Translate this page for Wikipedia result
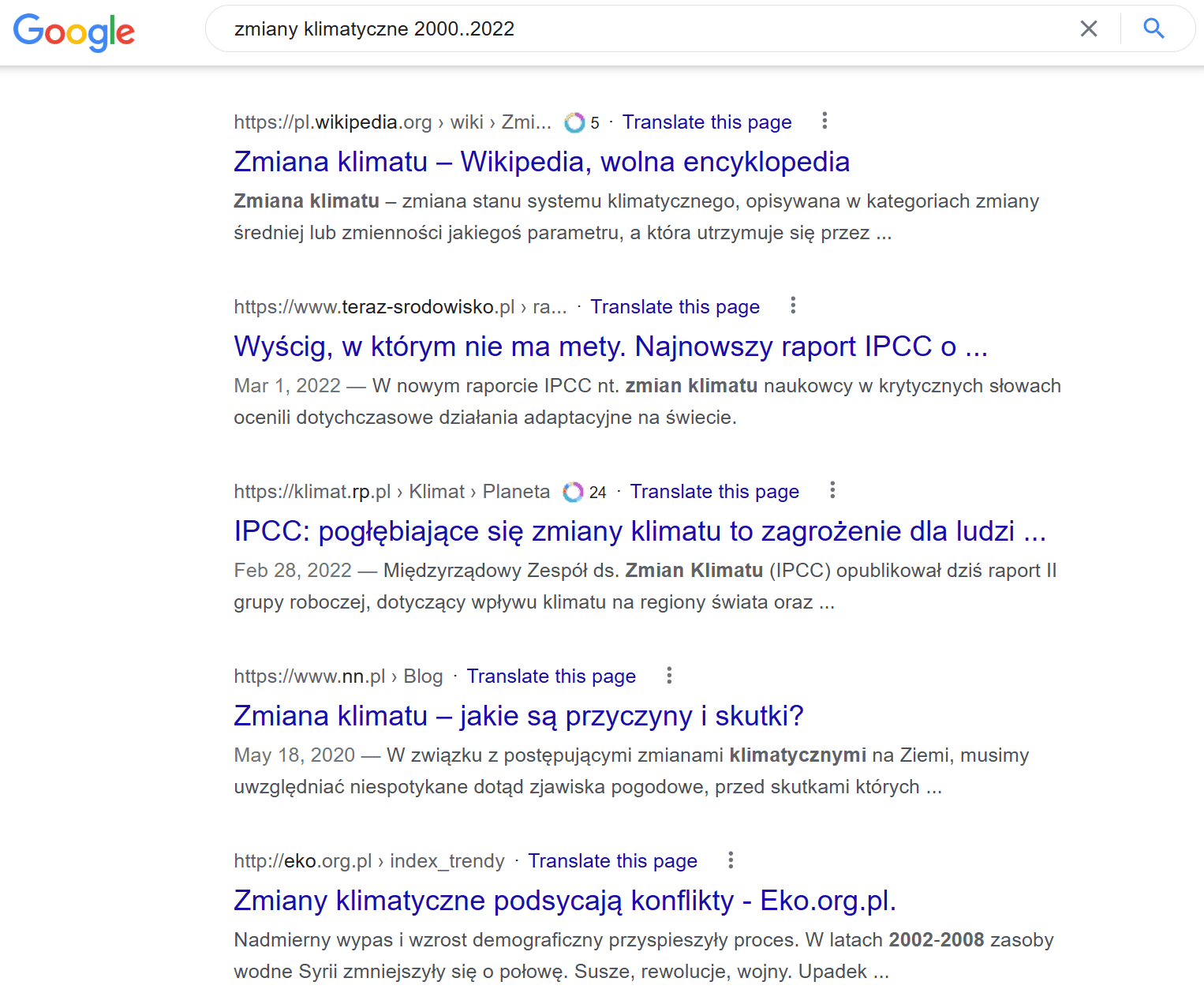The width and height of the screenshot is (1204, 993). pos(707,122)
